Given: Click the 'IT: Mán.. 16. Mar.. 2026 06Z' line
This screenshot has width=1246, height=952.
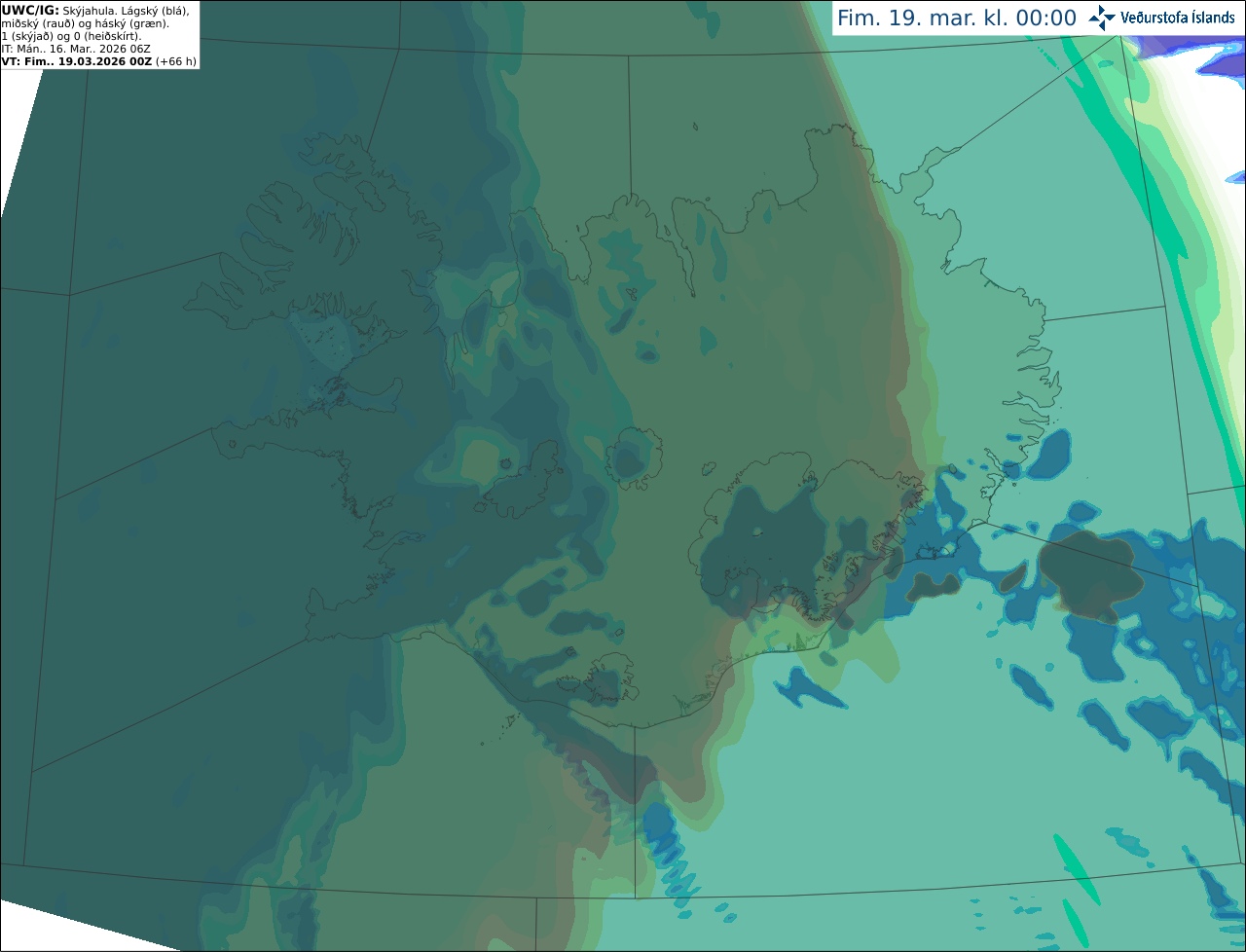Looking at the screenshot, I should click(76, 49).
